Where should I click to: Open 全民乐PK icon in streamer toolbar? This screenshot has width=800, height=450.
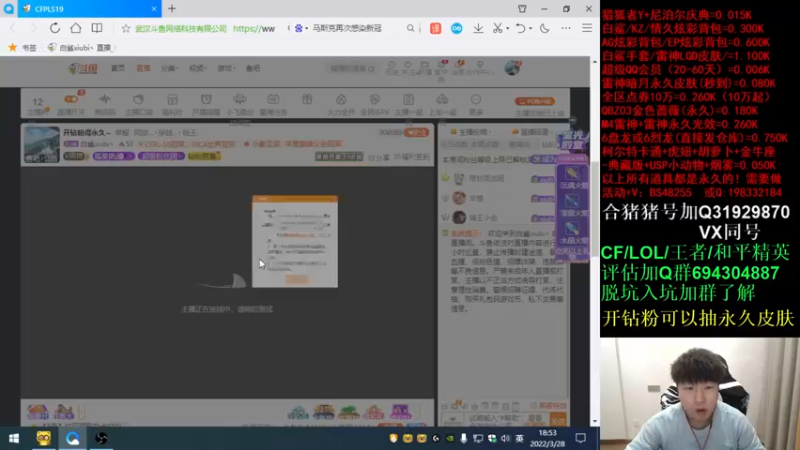[374, 104]
